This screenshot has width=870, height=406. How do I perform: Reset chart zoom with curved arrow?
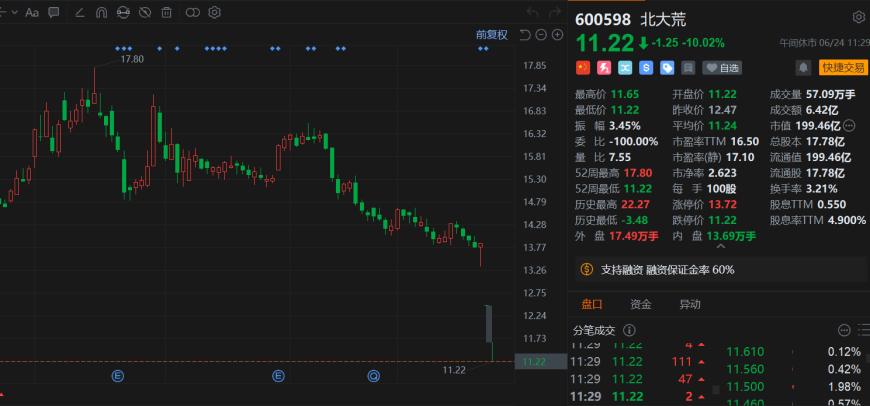click(525, 35)
